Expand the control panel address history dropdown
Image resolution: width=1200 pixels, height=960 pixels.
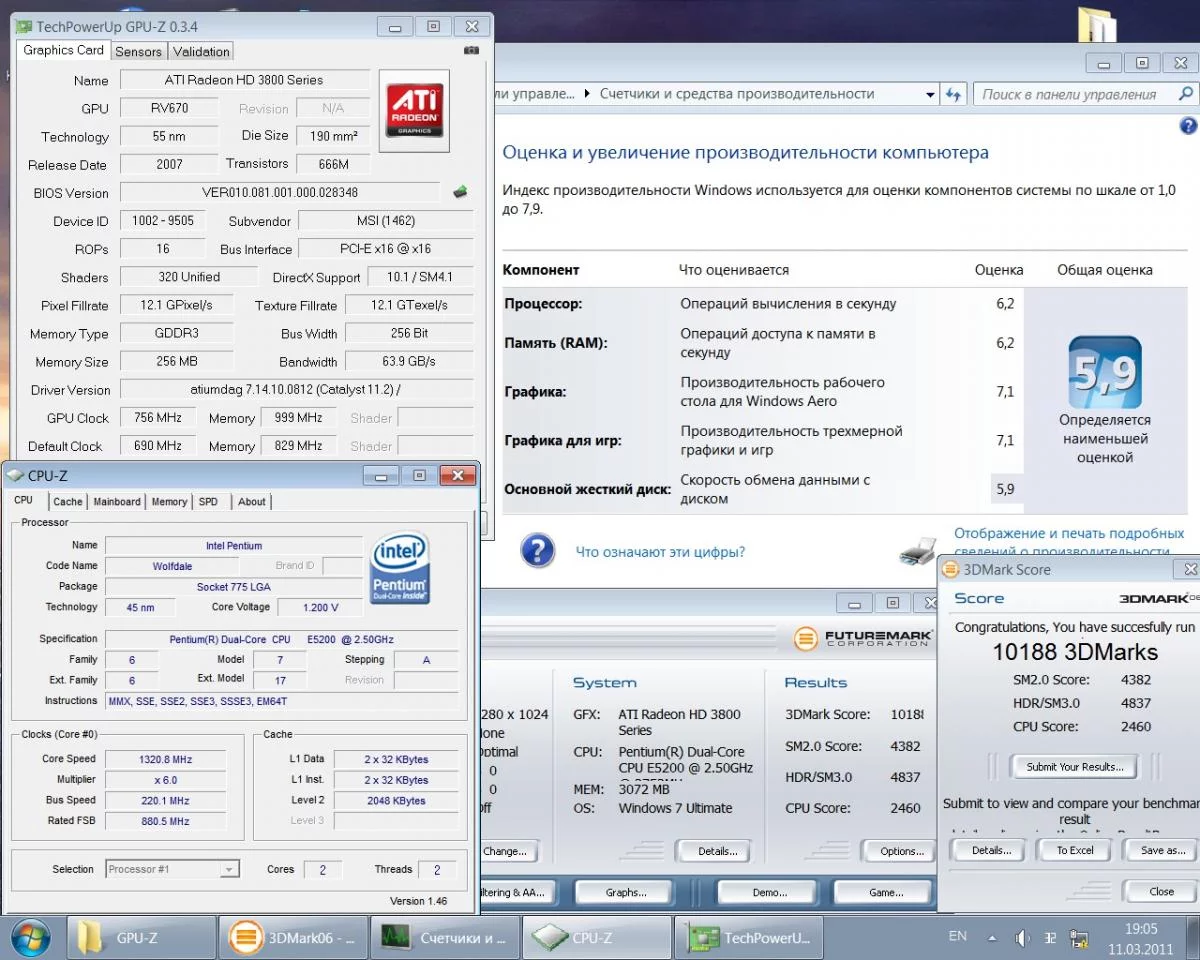coord(930,94)
